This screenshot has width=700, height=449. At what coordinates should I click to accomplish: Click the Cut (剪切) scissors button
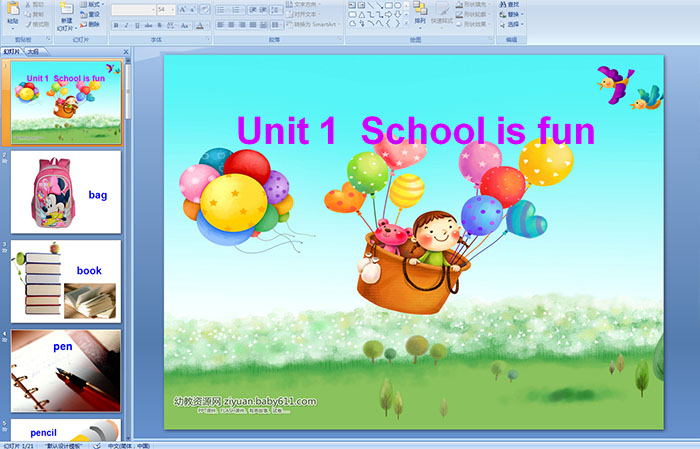(34, 4)
